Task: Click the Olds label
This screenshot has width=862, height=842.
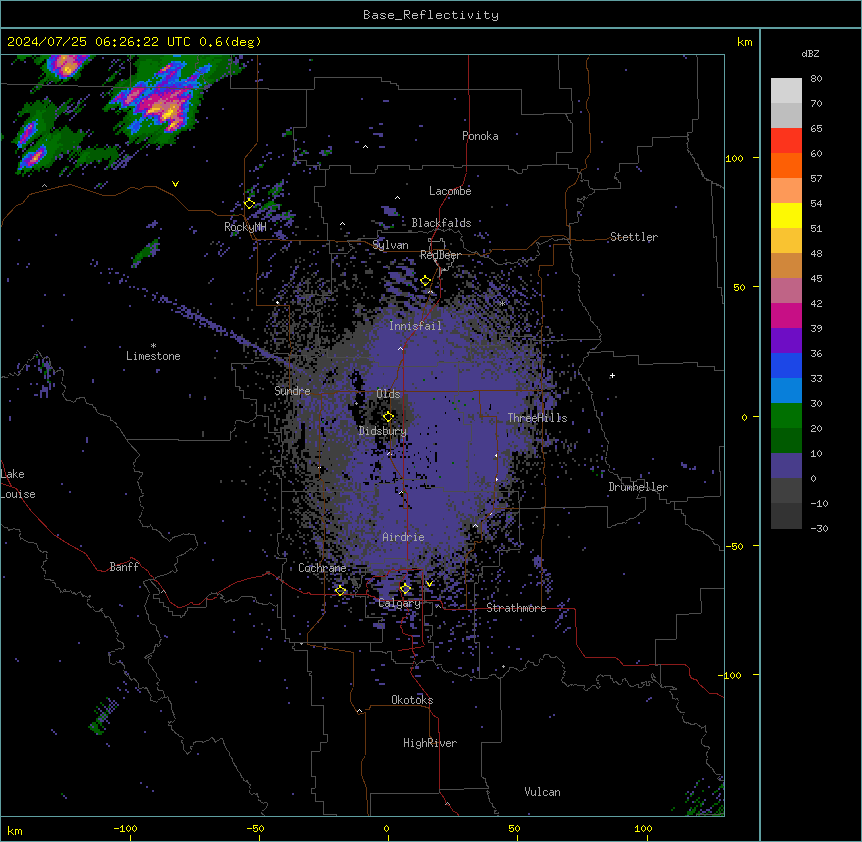Action: point(388,394)
